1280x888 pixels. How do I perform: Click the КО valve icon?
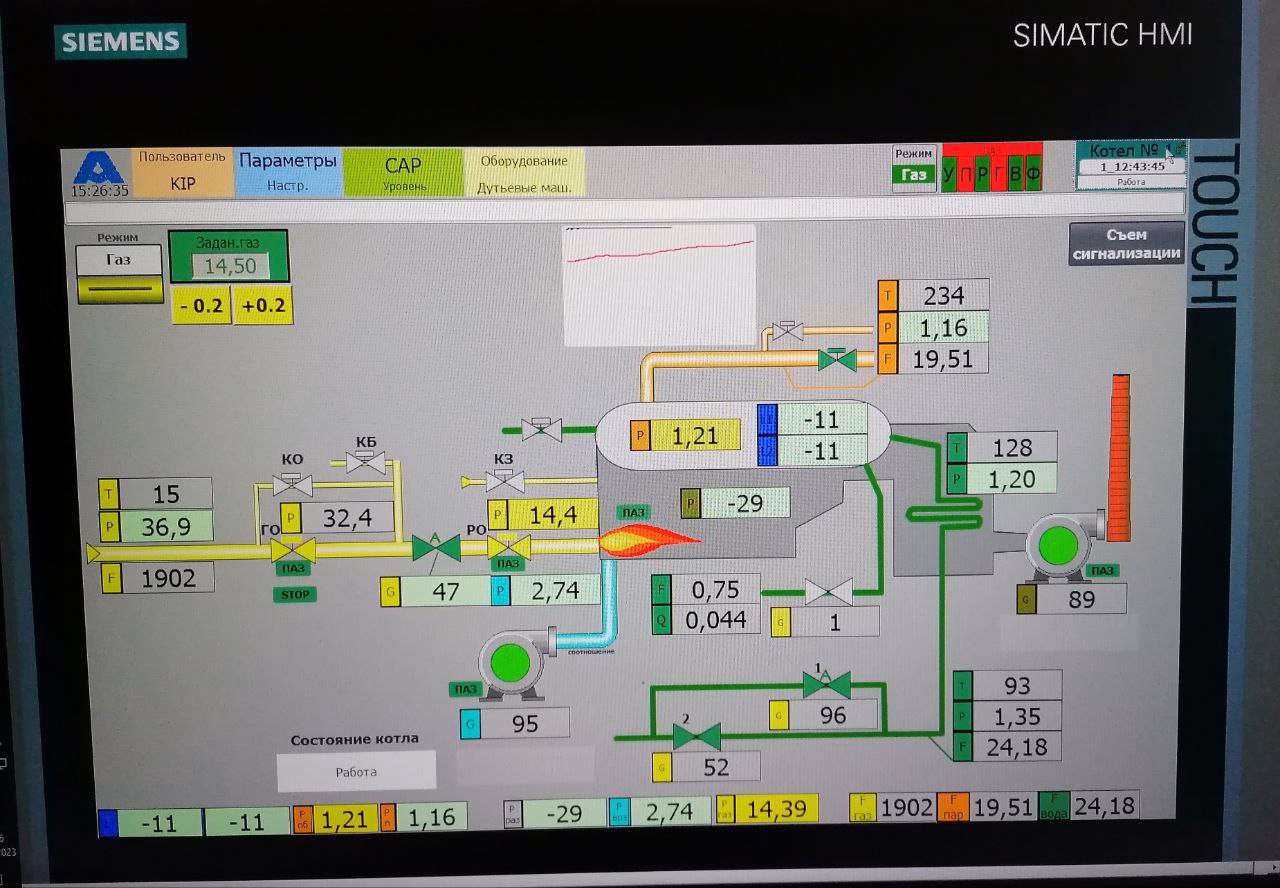click(292, 483)
